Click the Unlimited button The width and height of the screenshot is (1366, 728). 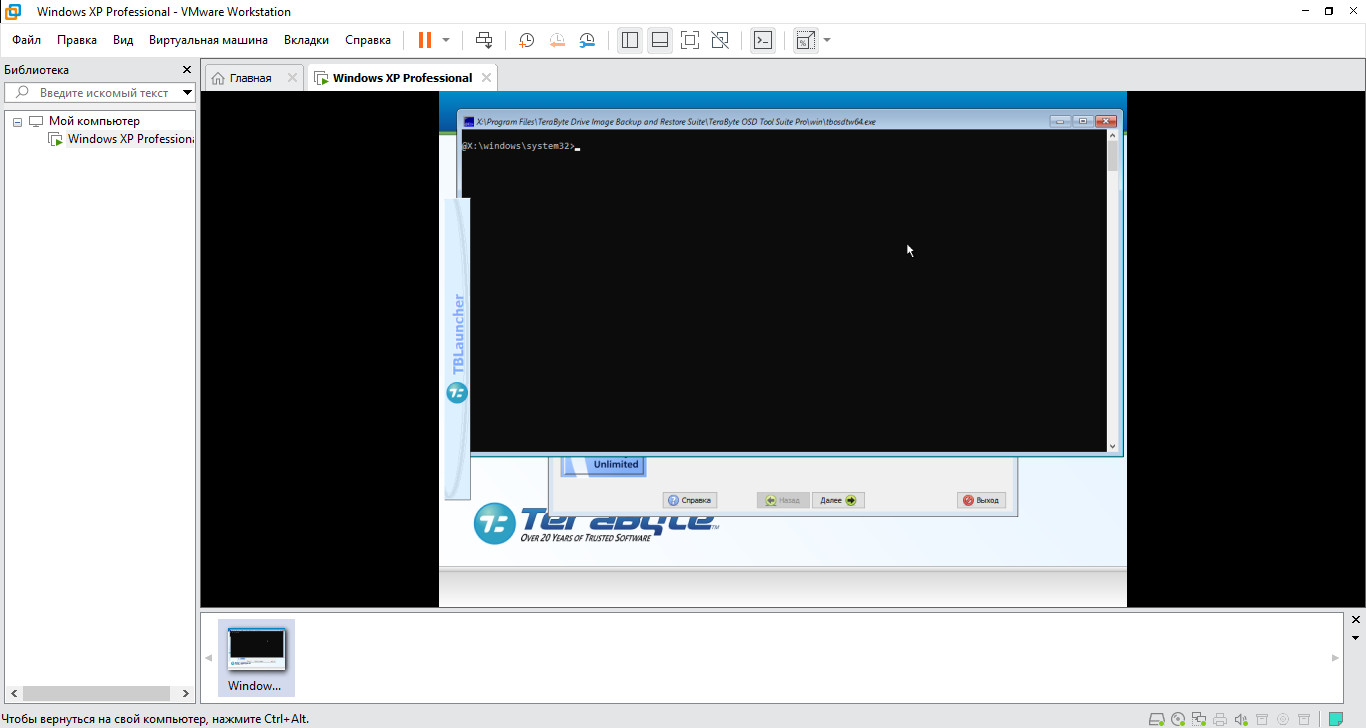(x=604, y=465)
